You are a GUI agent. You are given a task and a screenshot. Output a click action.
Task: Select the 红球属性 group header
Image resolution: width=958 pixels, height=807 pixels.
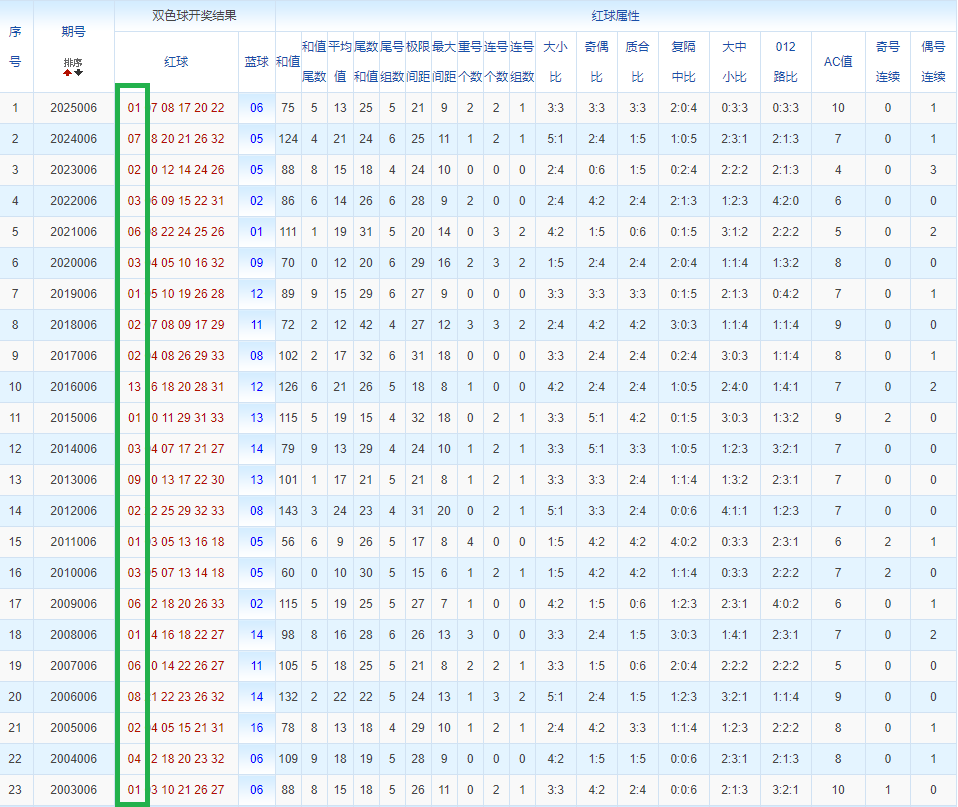(x=615, y=16)
